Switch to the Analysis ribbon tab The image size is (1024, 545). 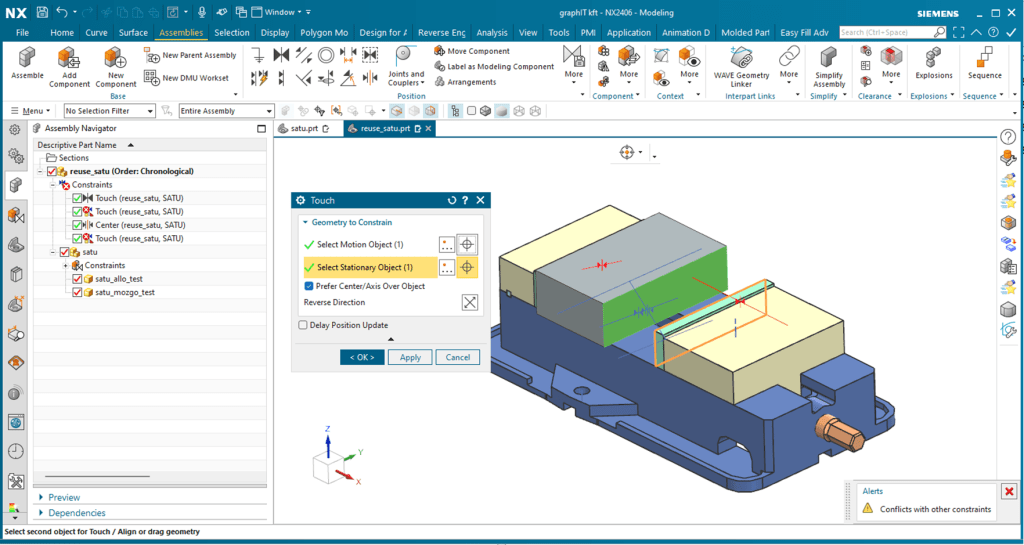tap(491, 33)
